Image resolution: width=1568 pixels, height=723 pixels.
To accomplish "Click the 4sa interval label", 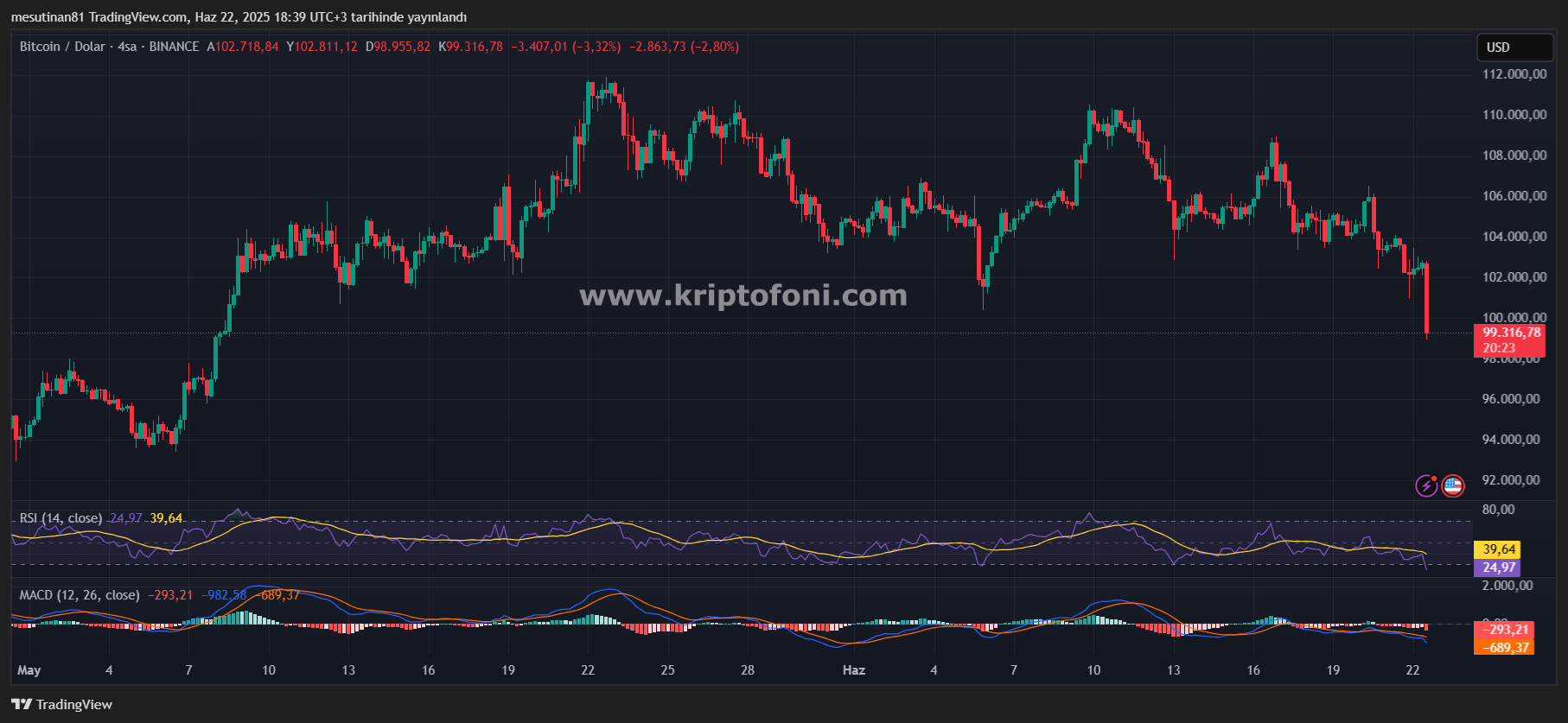I will click(x=127, y=47).
